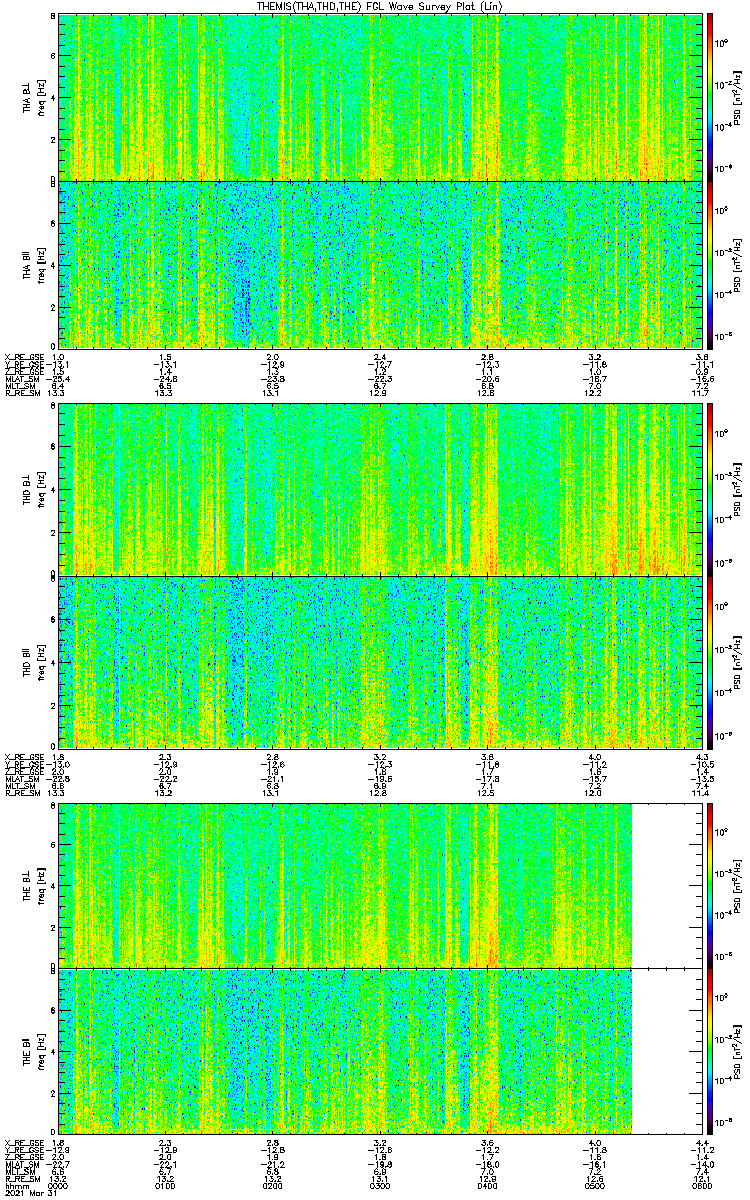Click the plot title 'THEMIS FGL Wave Survey Plot'
The width and height of the screenshot is (750, 1200).
click(380, 6)
